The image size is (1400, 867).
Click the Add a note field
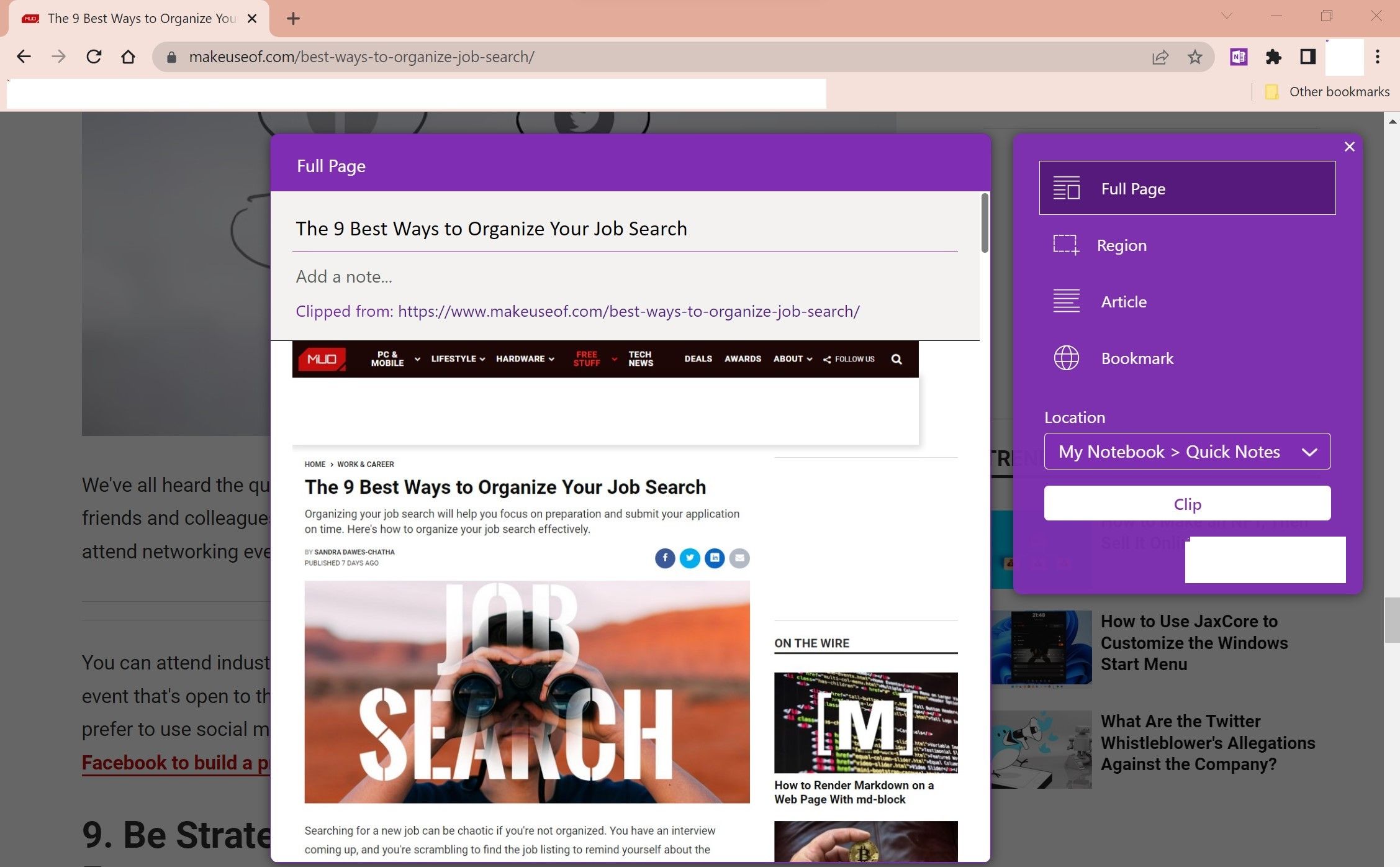(x=625, y=276)
